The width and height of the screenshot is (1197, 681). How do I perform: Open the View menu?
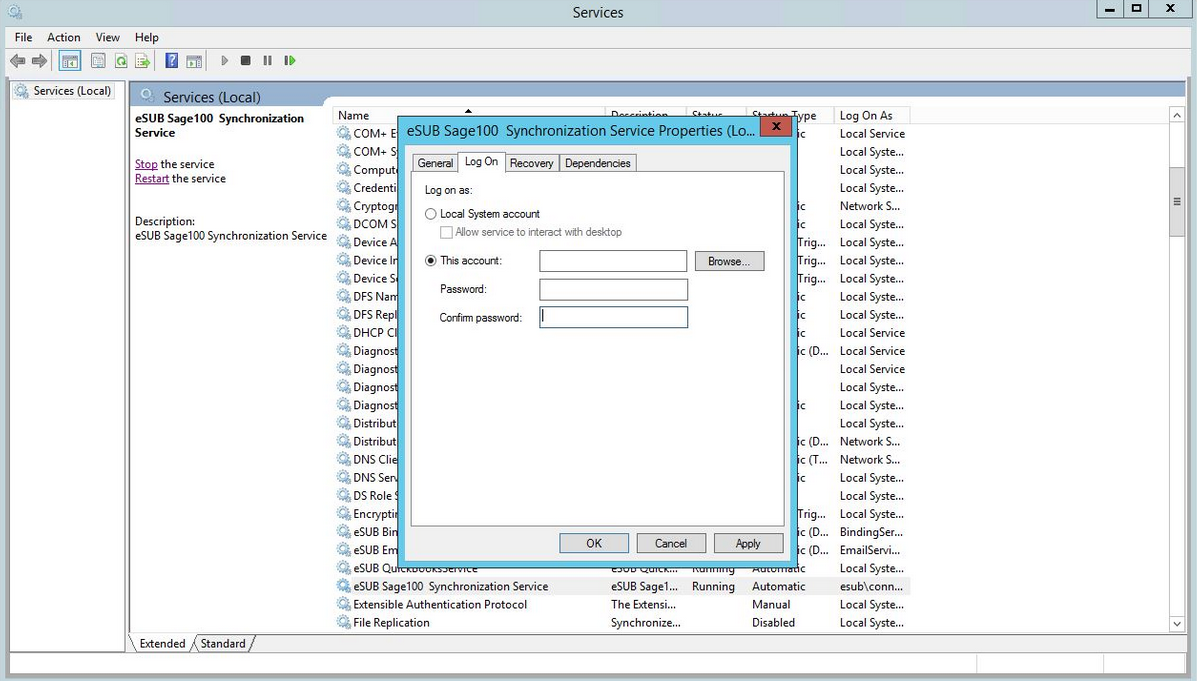coord(108,37)
